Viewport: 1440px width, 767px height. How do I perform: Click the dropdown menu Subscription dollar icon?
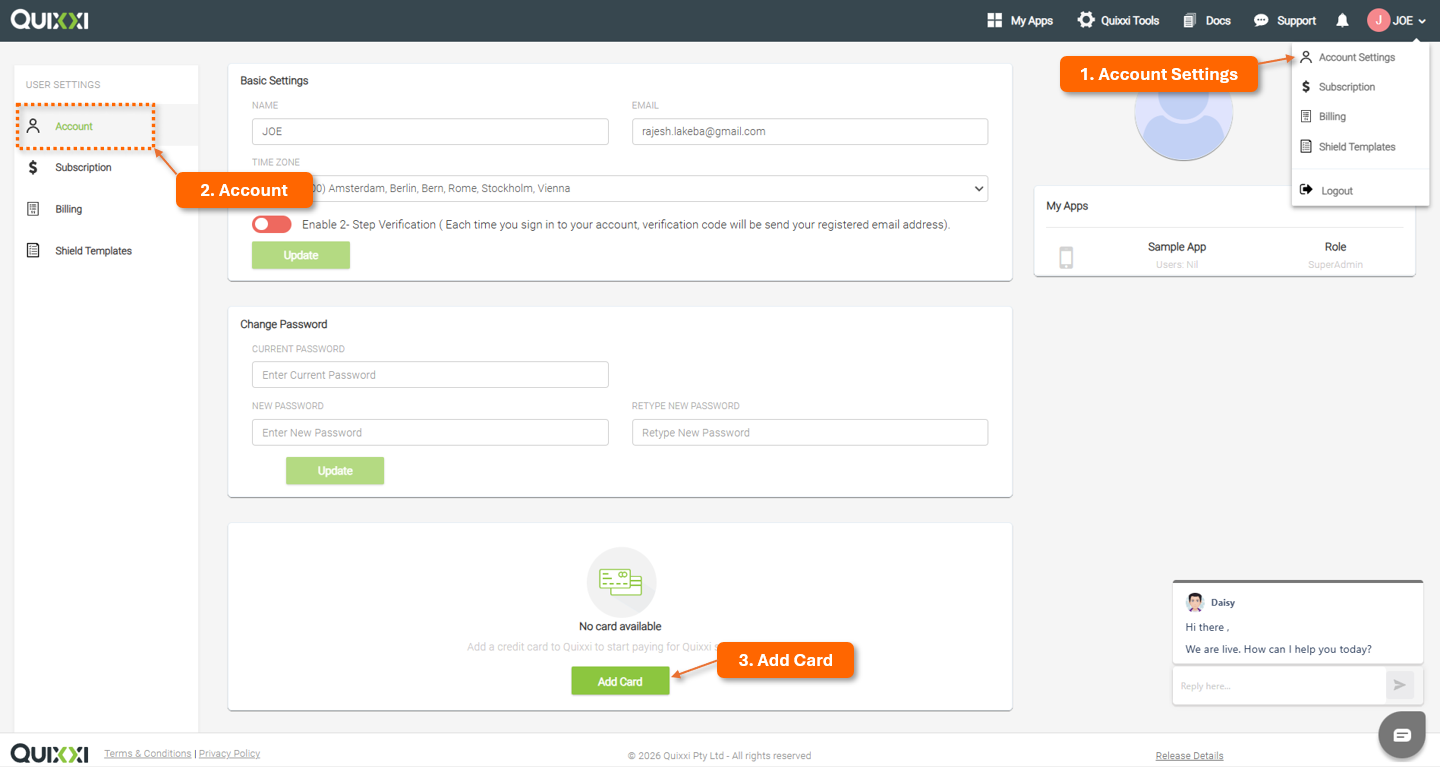pos(1306,87)
